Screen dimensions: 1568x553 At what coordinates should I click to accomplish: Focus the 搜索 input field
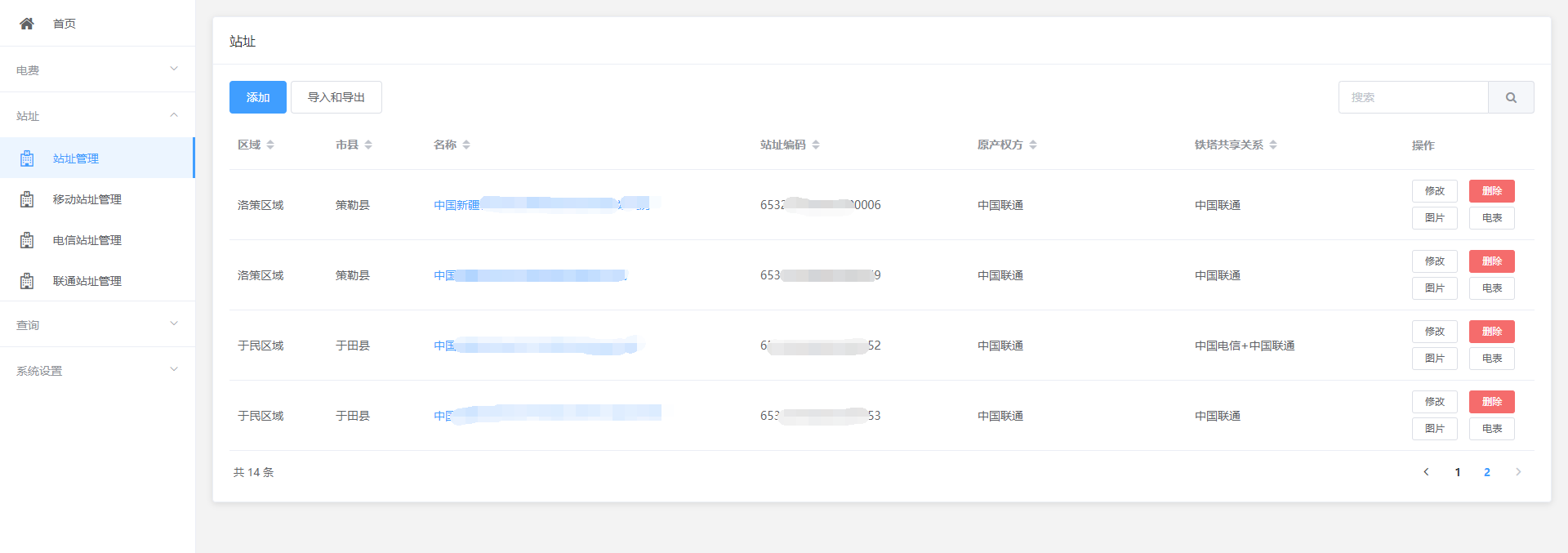[x=1413, y=97]
